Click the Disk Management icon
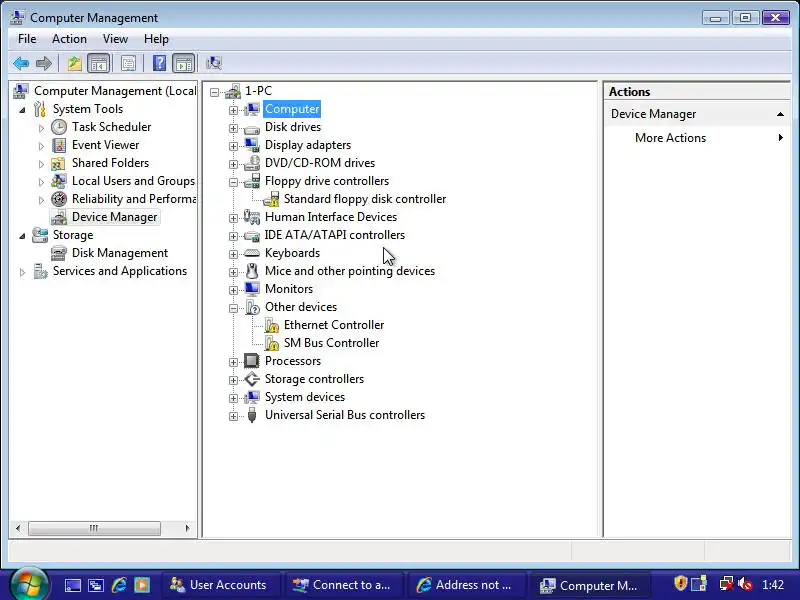 point(59,253)
